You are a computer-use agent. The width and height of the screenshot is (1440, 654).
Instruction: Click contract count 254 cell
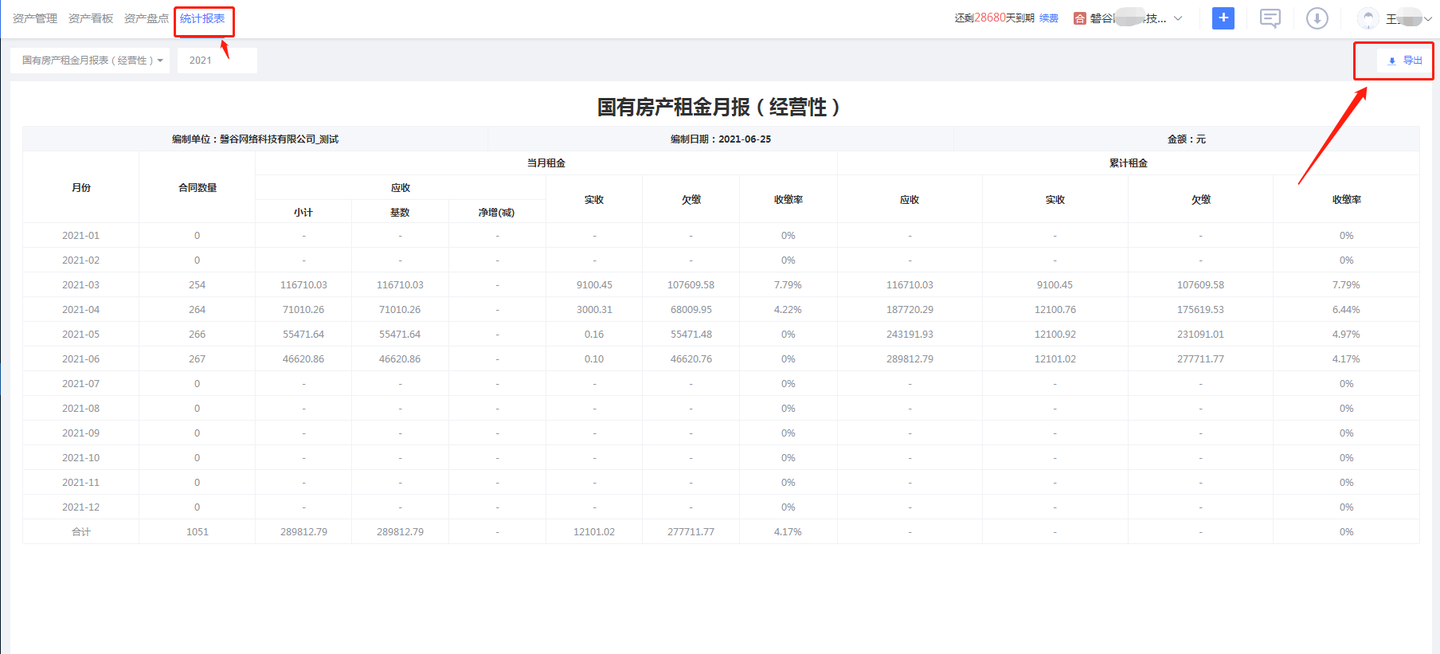click(x=197, y=285)
